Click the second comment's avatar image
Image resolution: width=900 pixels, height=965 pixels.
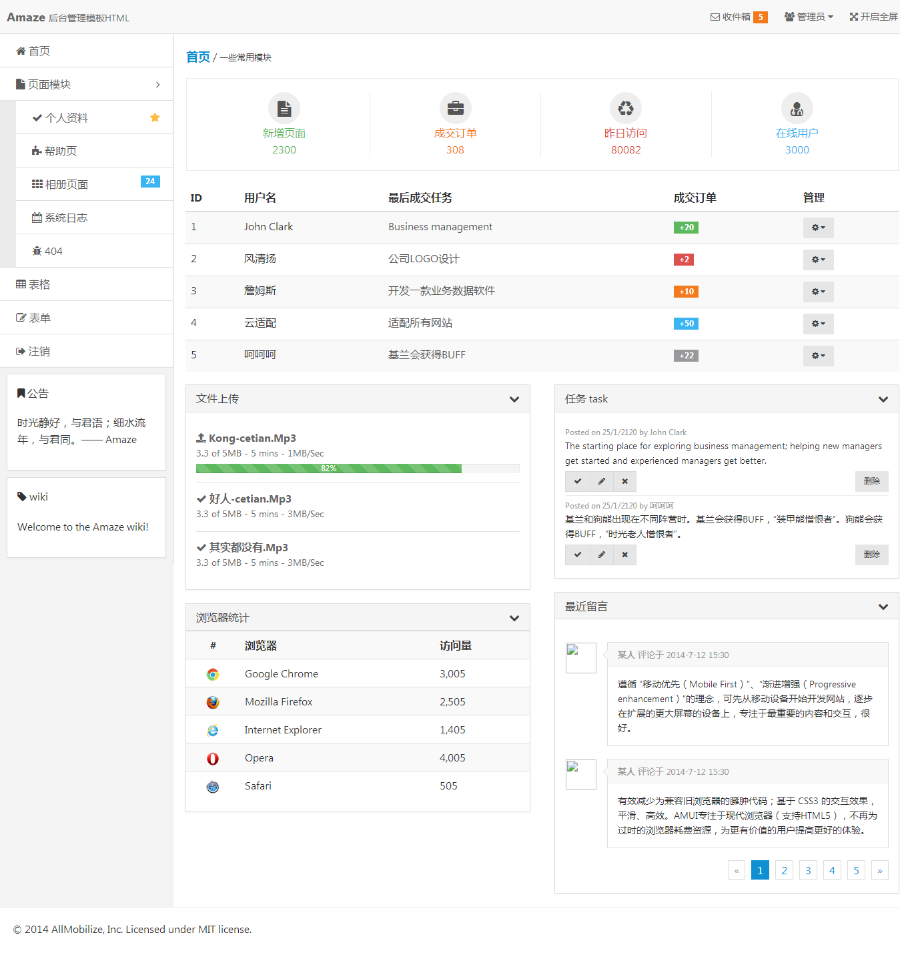point(581,775)
